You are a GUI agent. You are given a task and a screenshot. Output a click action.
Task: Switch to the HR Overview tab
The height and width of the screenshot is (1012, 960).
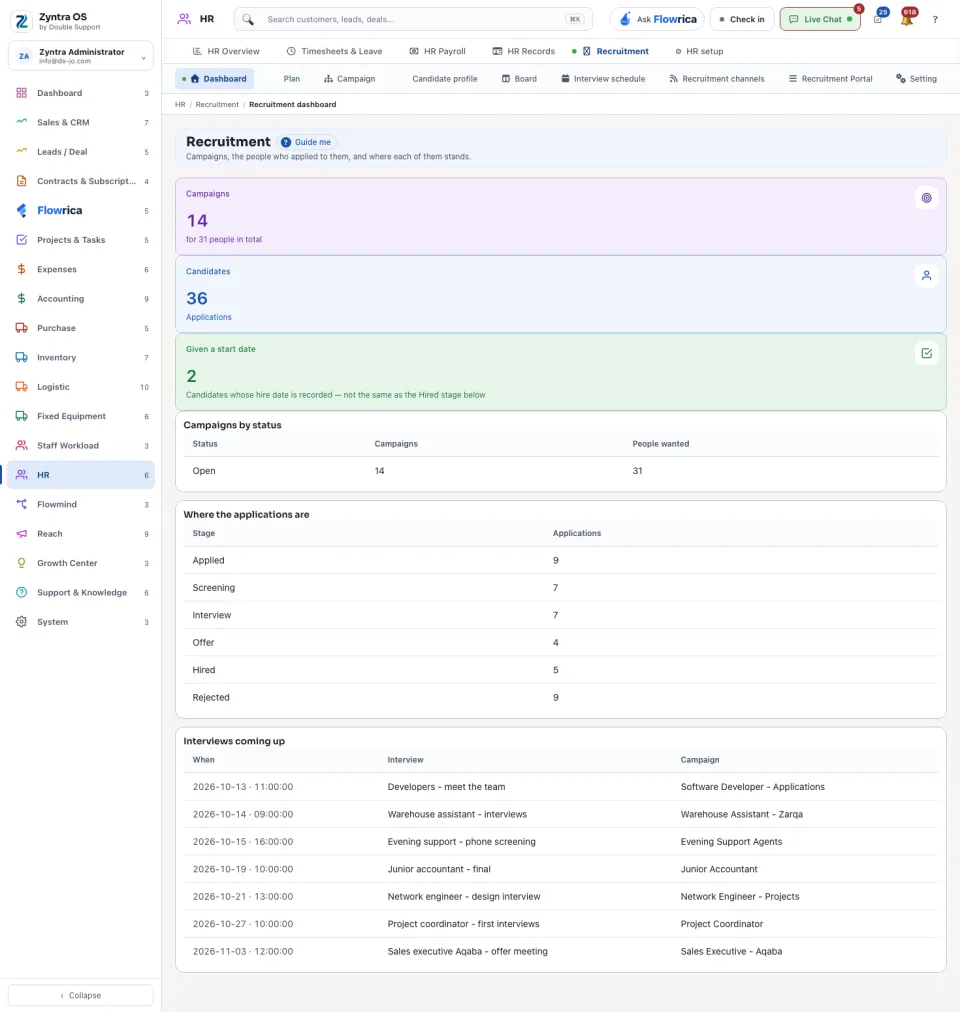point(226,51)
